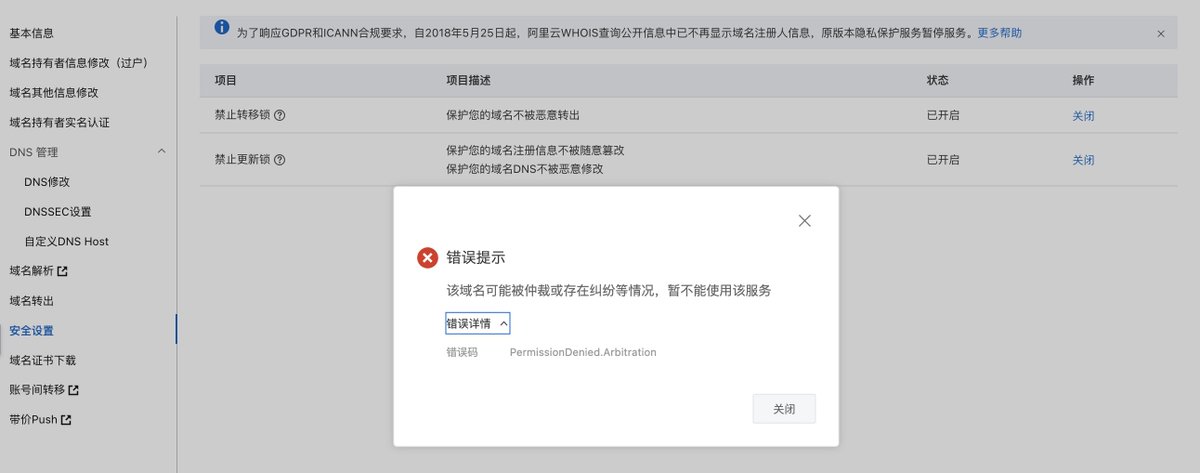Click the 操作 column header
This screenshot has height=473, width=1200.
tap(1083, 80)
